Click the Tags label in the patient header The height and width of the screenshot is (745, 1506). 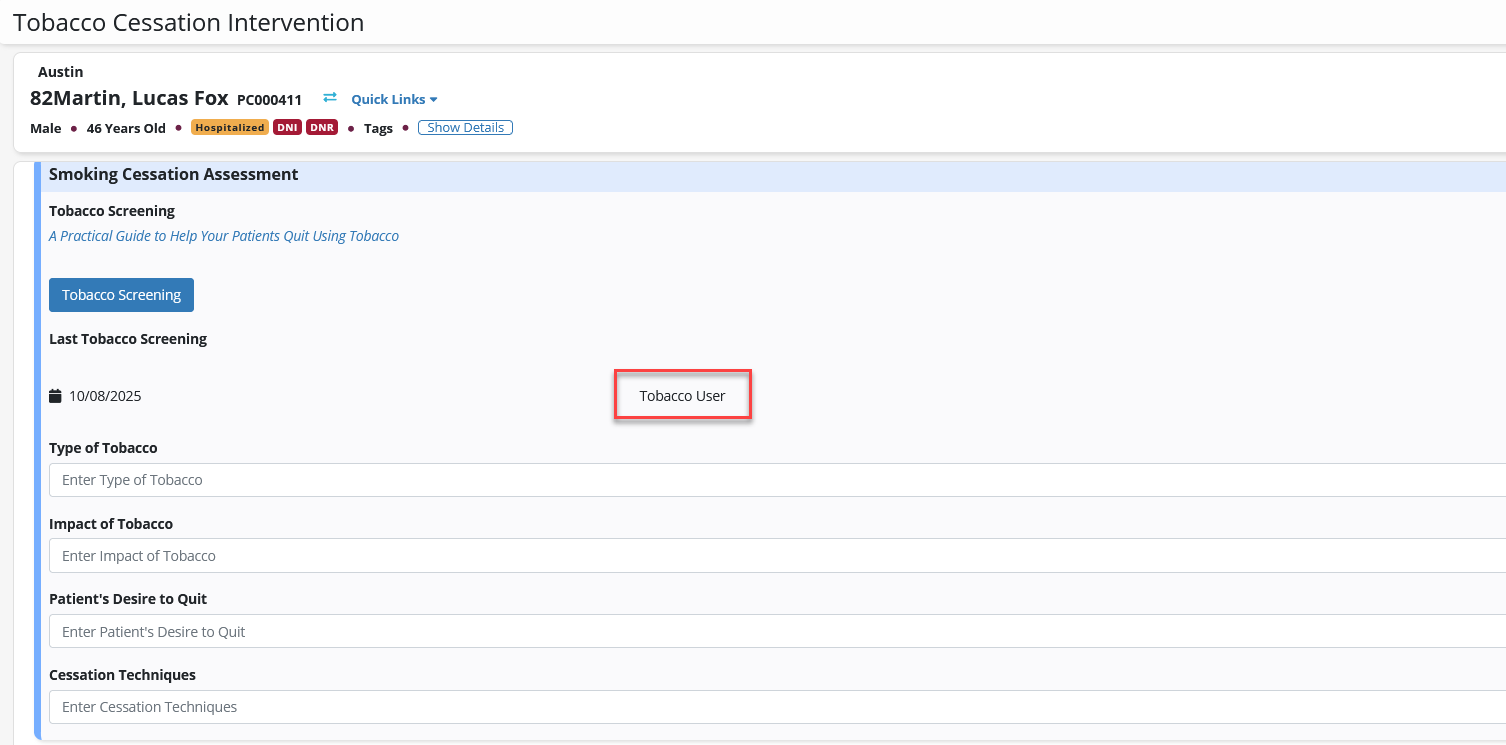pos(378,128)
